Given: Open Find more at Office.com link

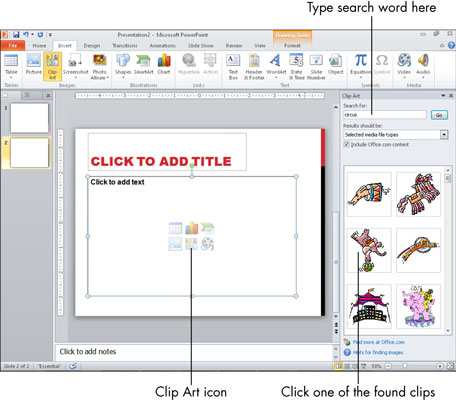Looking at the screenshot, I should (x=378, y=342).
